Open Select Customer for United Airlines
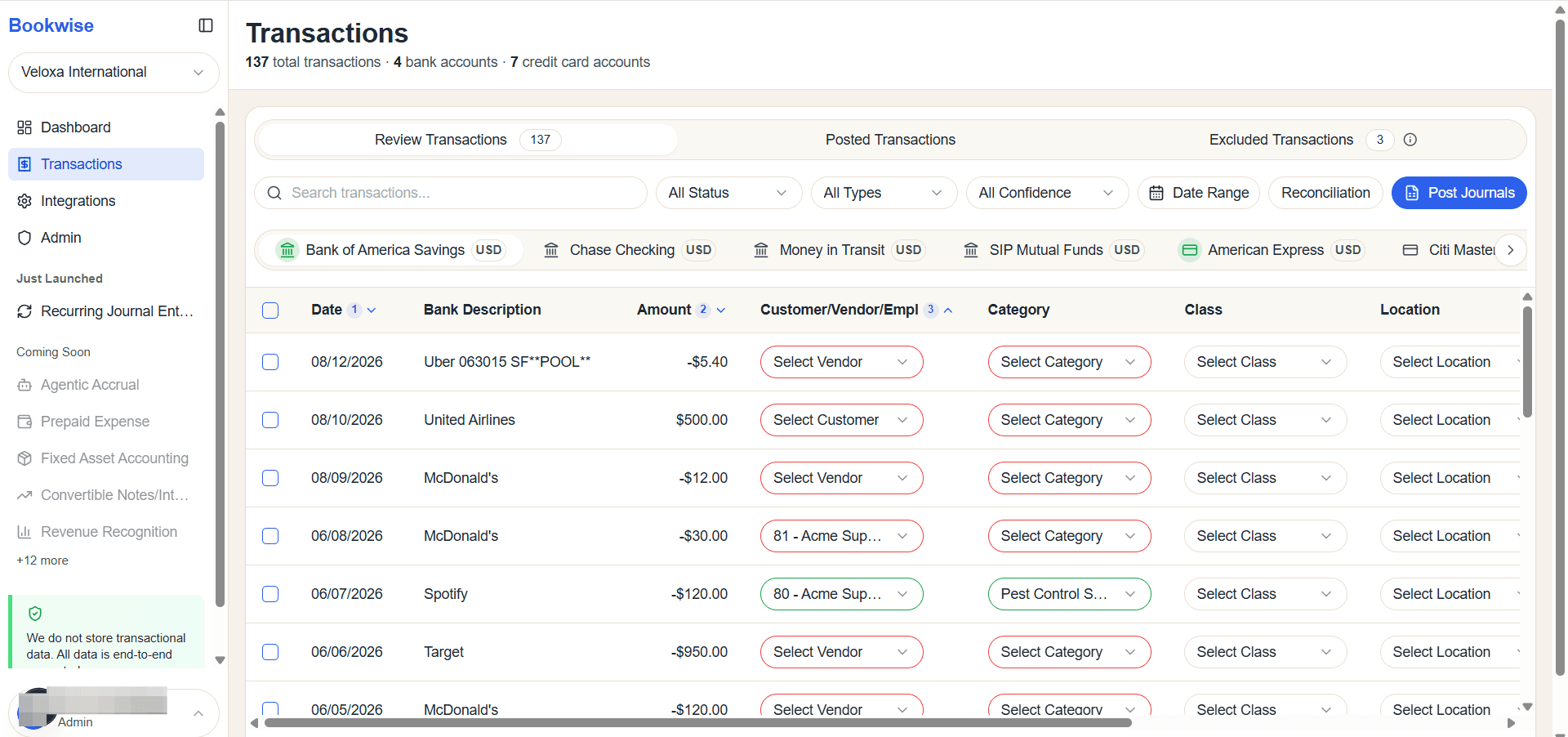 (x=842, y=420)
